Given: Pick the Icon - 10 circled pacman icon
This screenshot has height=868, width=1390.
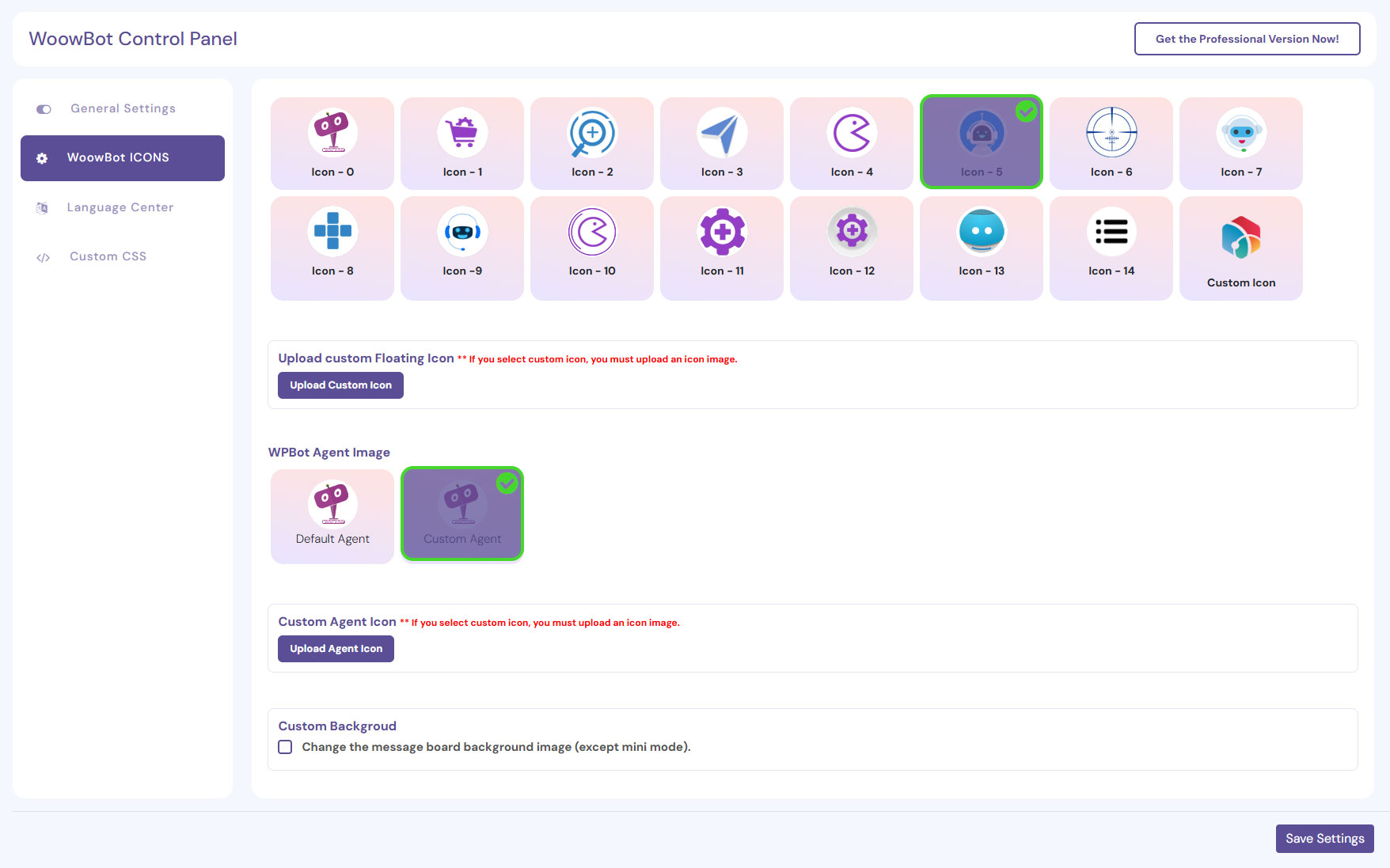Looking at the screenshot, I should 592,248.
